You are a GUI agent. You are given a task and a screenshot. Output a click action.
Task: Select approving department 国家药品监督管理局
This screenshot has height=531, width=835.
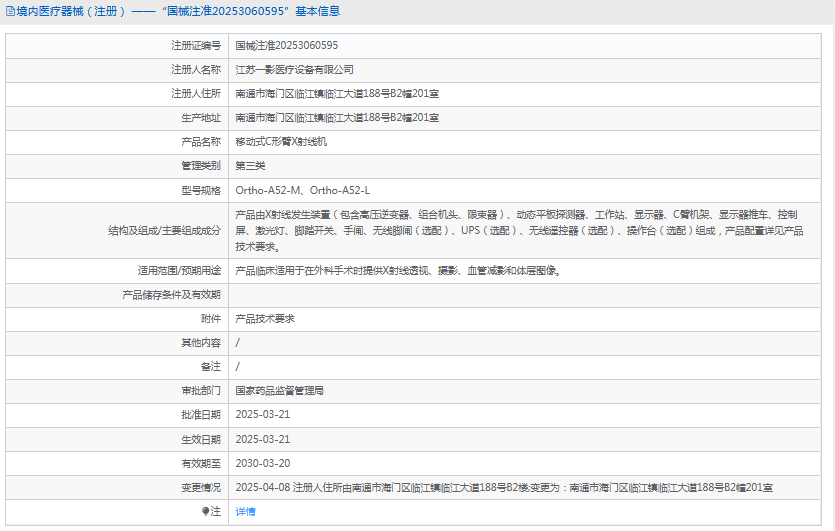[280, 391]
